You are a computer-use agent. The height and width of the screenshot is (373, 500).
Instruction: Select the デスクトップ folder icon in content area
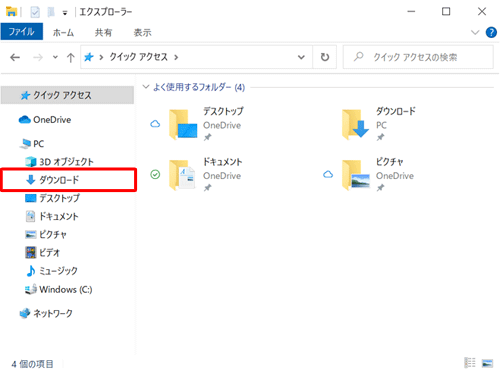[x=183, y=125]
